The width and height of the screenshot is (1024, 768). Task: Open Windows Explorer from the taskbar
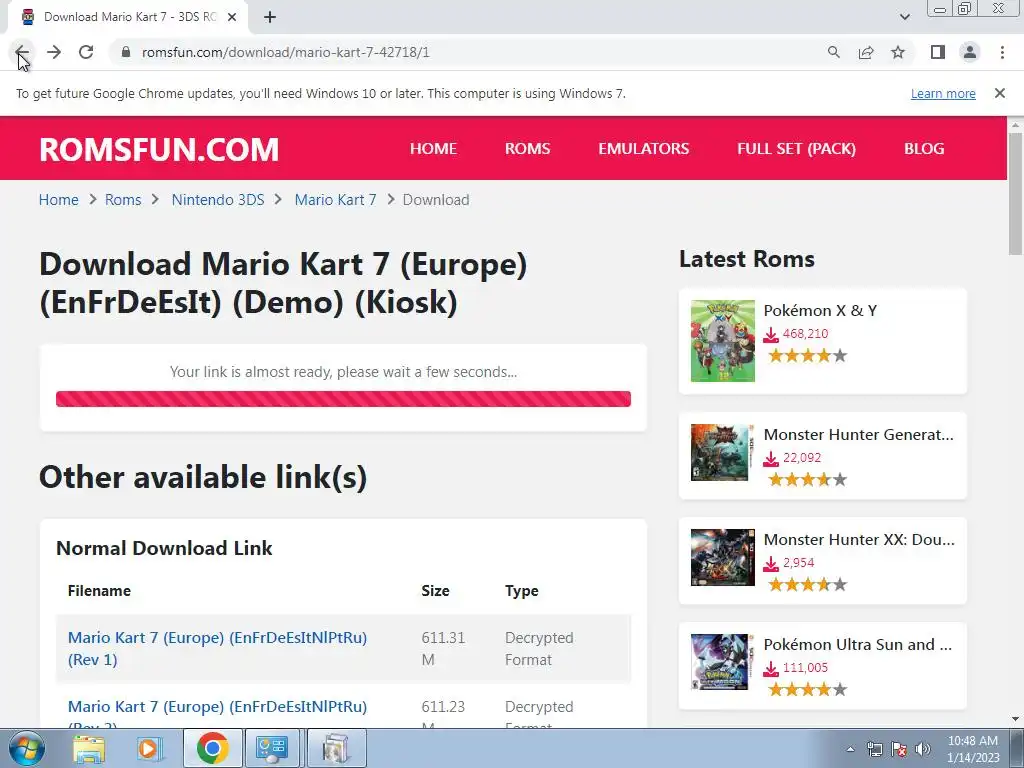point(89,748)
